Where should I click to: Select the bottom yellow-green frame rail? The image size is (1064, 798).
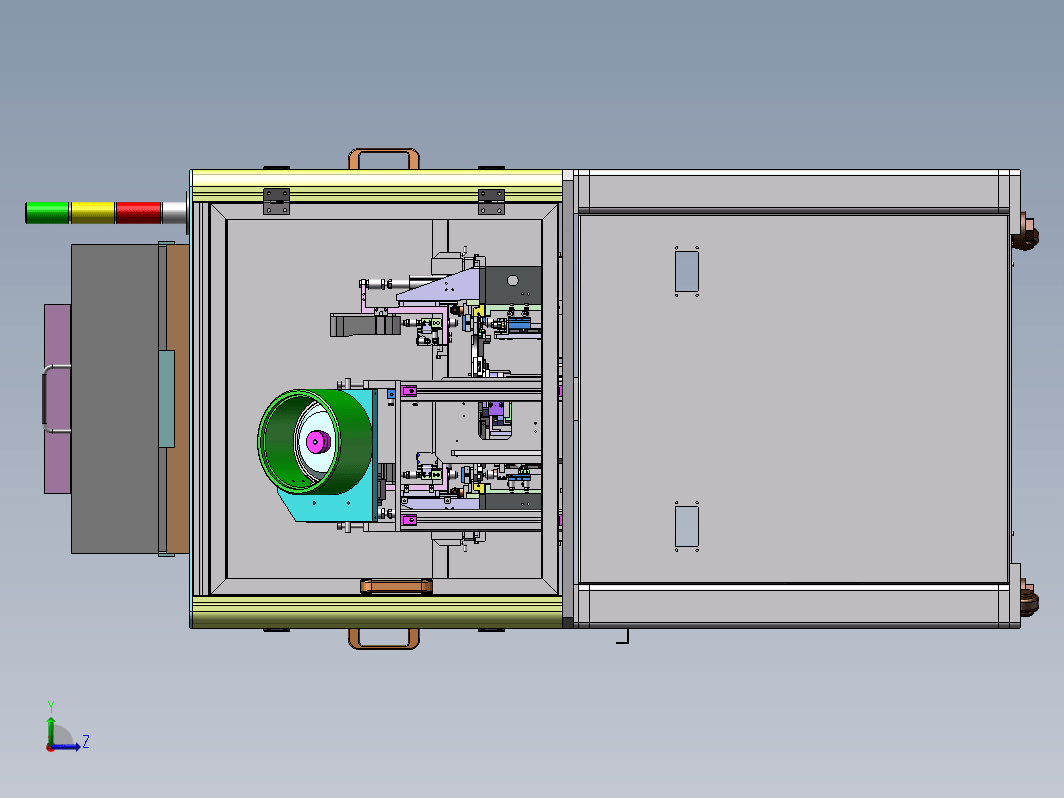tap(377, 612)
